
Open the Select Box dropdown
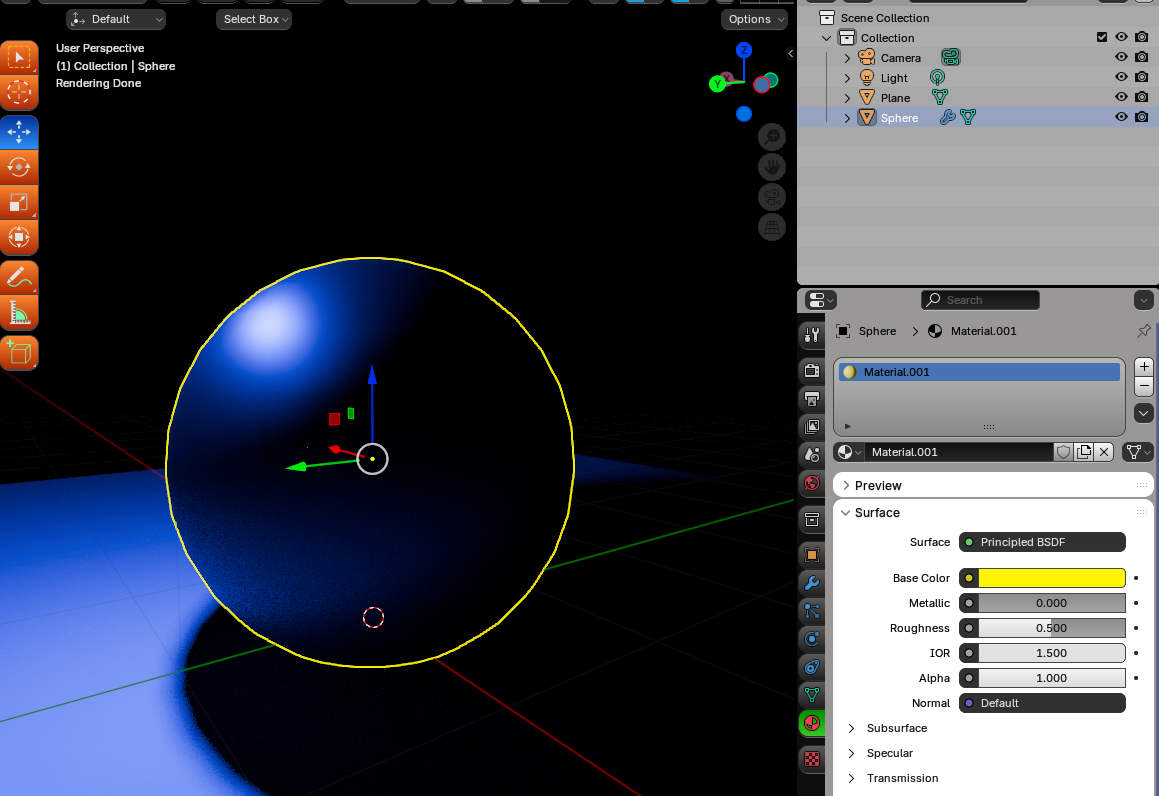click(254, 19)
